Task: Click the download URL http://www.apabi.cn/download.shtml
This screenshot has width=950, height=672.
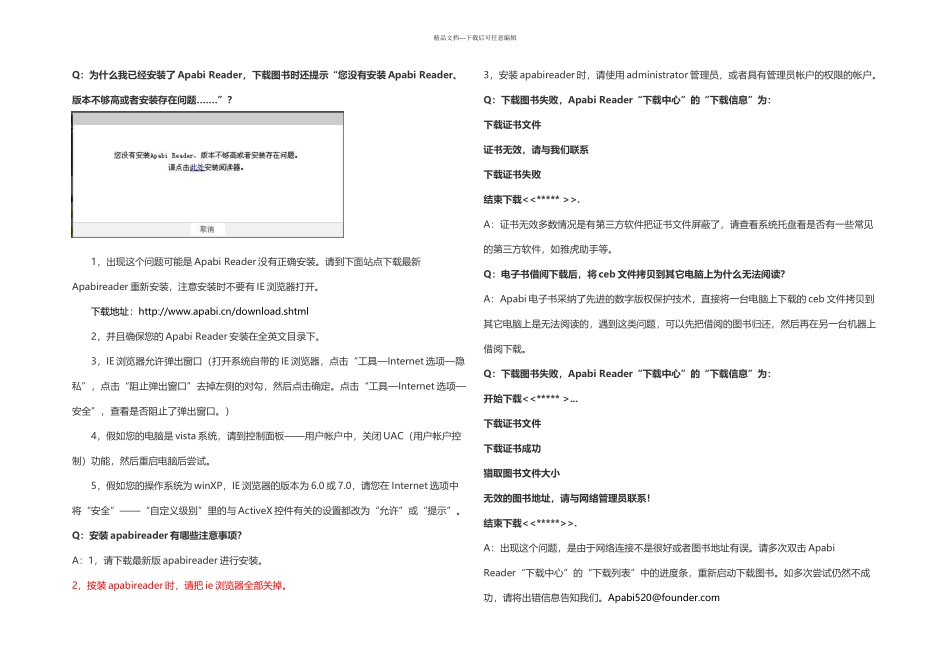Action: click(224, 311)
